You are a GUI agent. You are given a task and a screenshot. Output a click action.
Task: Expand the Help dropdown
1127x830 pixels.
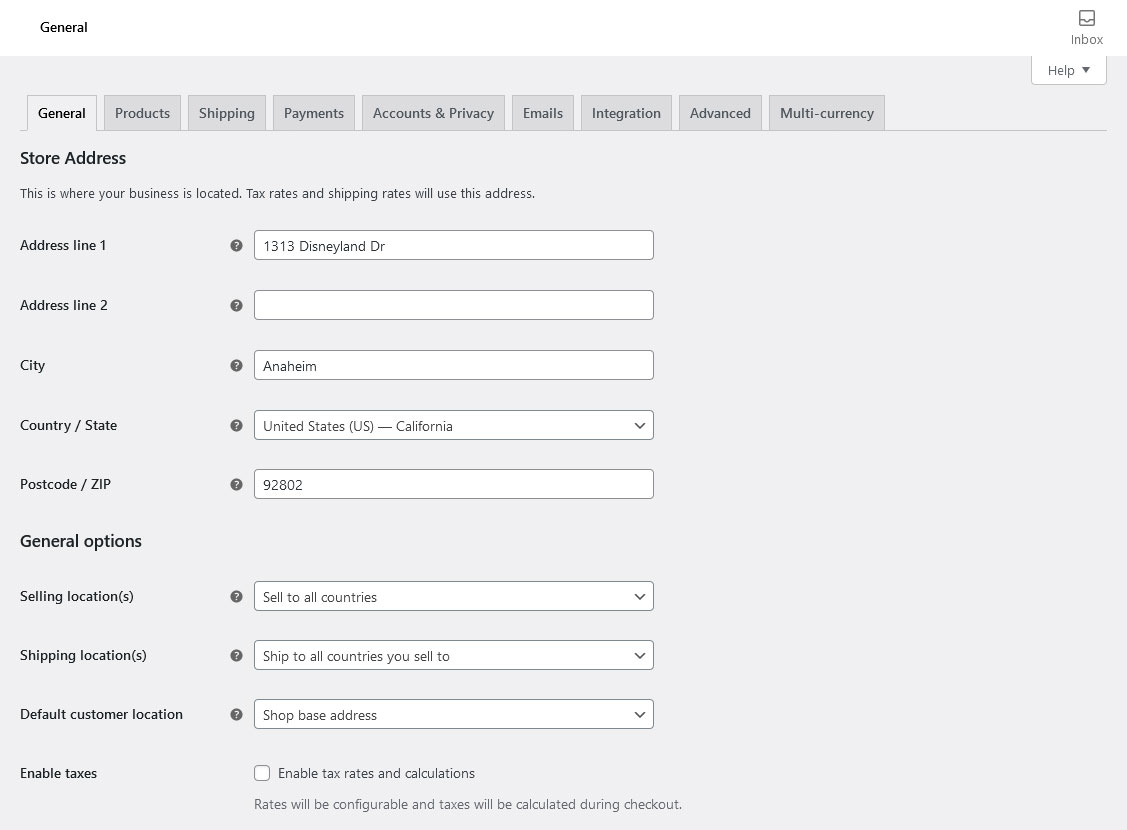(1068, 70)
